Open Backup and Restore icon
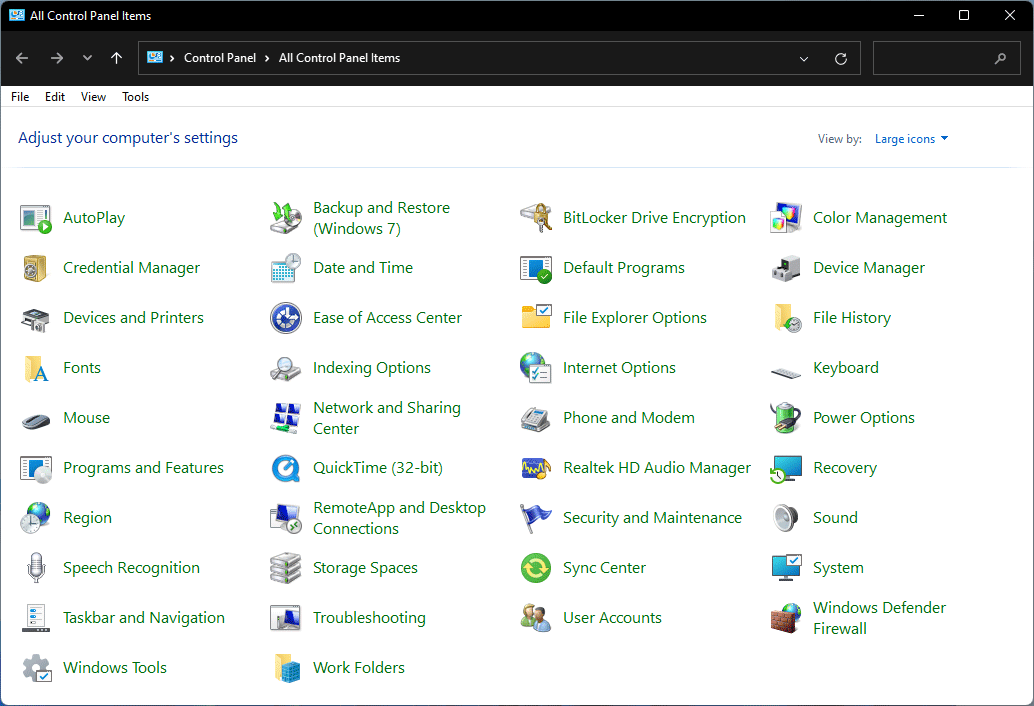This screenshot has width=1034, height=706. tap(286, 218)
